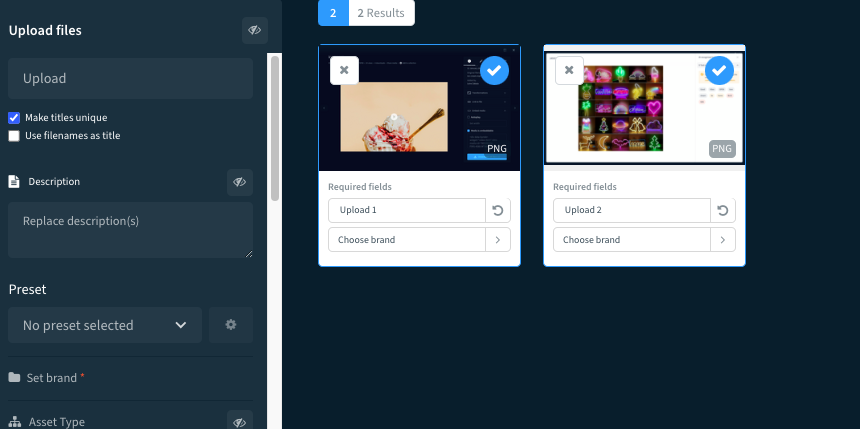Image resolution: width=860 pixels, height=429 pixels.
Task: Click the arrow next to Upload 1 brand
Action: tap(498, 240)
